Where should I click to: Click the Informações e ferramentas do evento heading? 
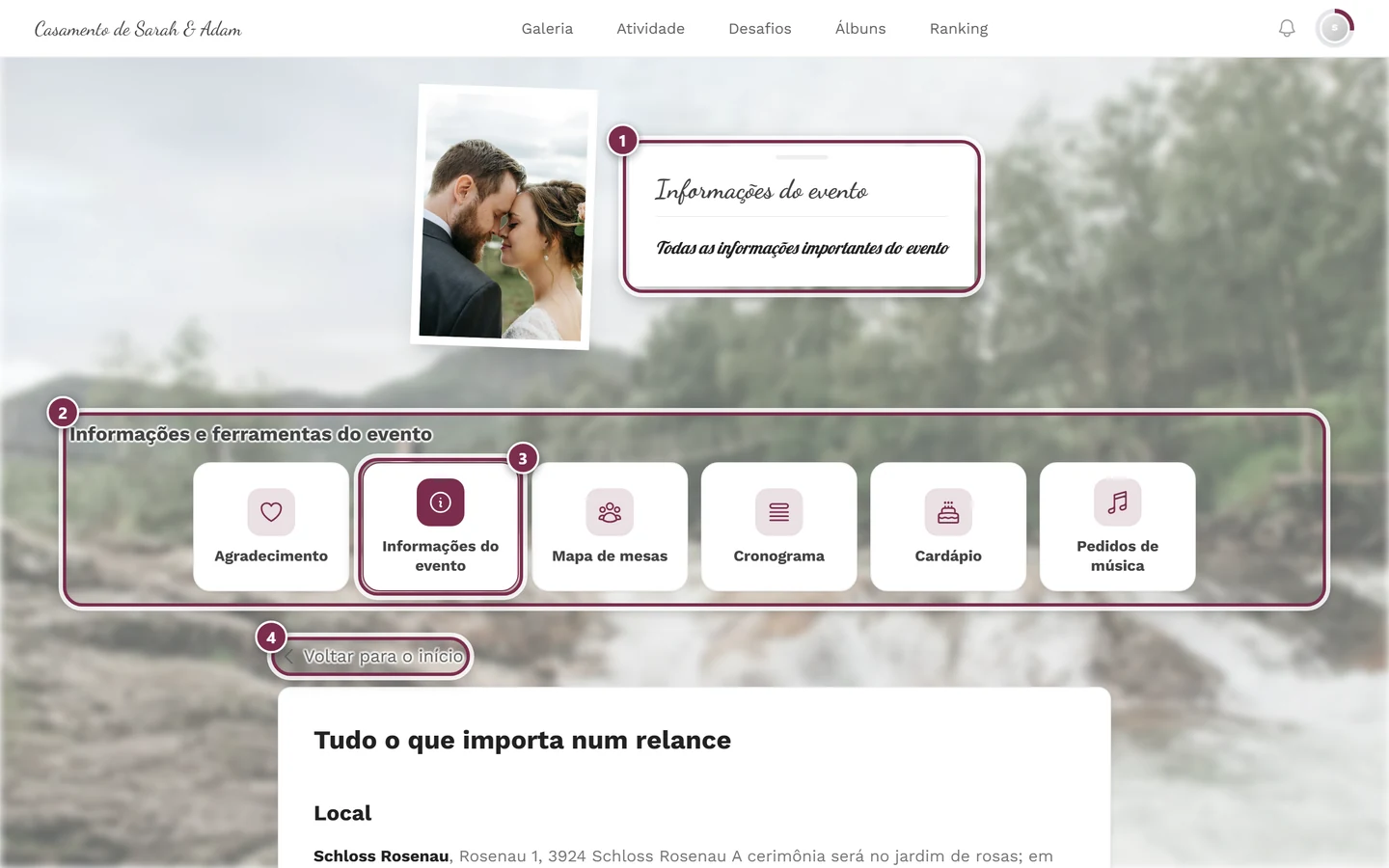(x=251, y=434)
